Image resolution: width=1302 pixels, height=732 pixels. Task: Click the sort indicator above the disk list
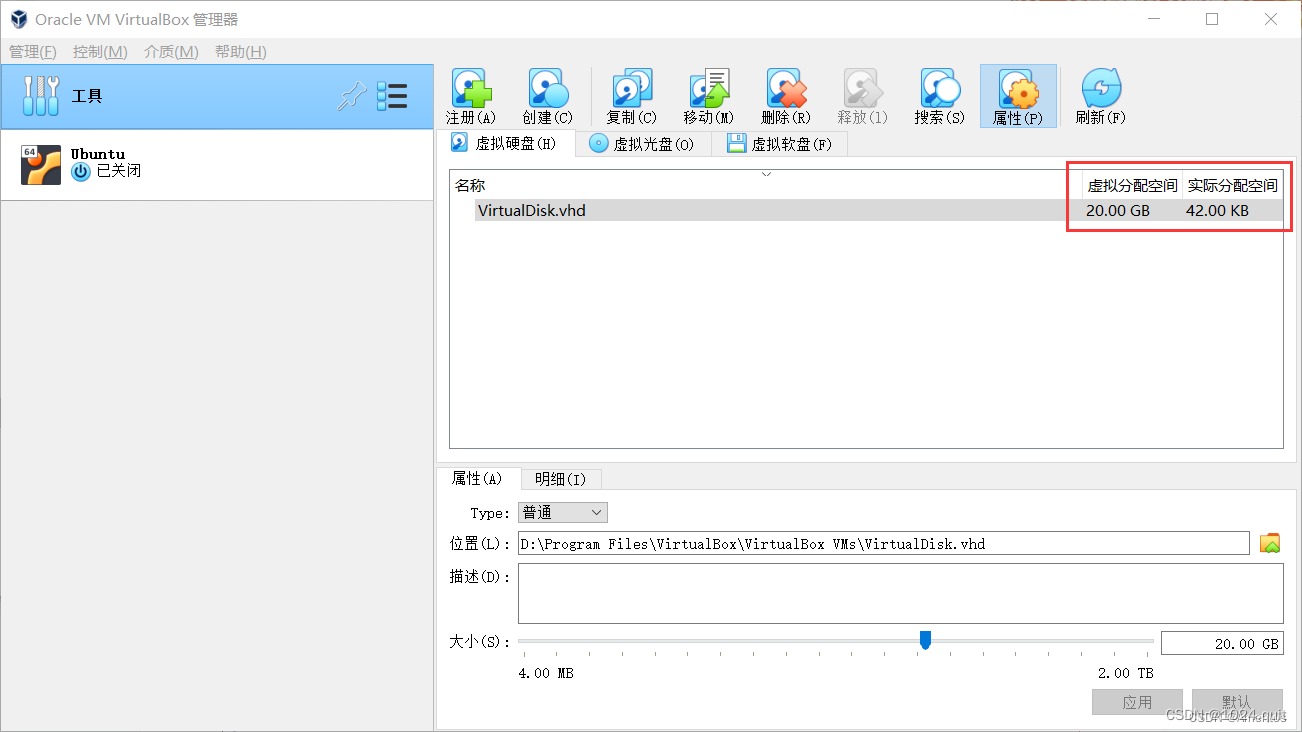[x=767, y=174]
